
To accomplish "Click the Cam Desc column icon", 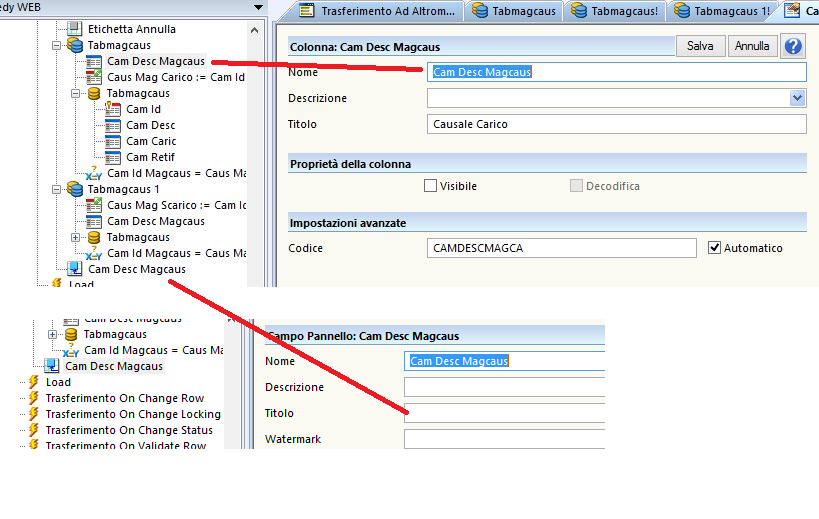I will [113, 125].
